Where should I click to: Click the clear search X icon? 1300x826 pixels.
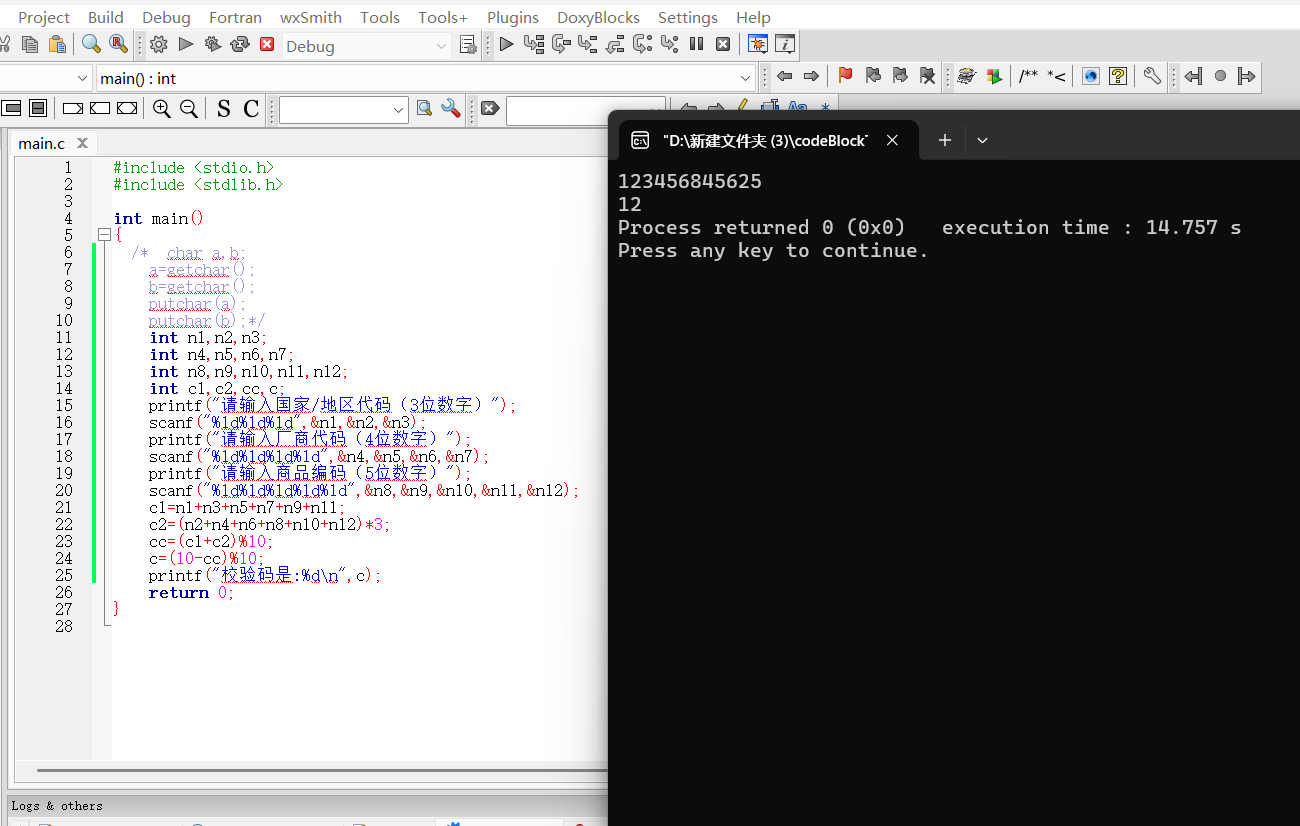pos(490,109)
